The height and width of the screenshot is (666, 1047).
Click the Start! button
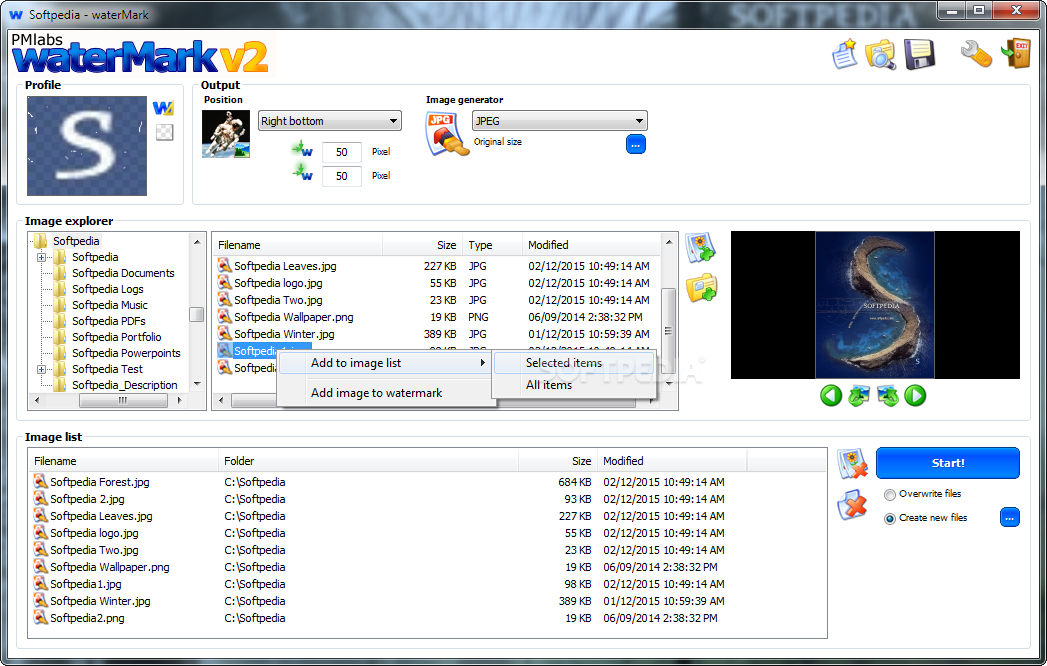[948, 463]
